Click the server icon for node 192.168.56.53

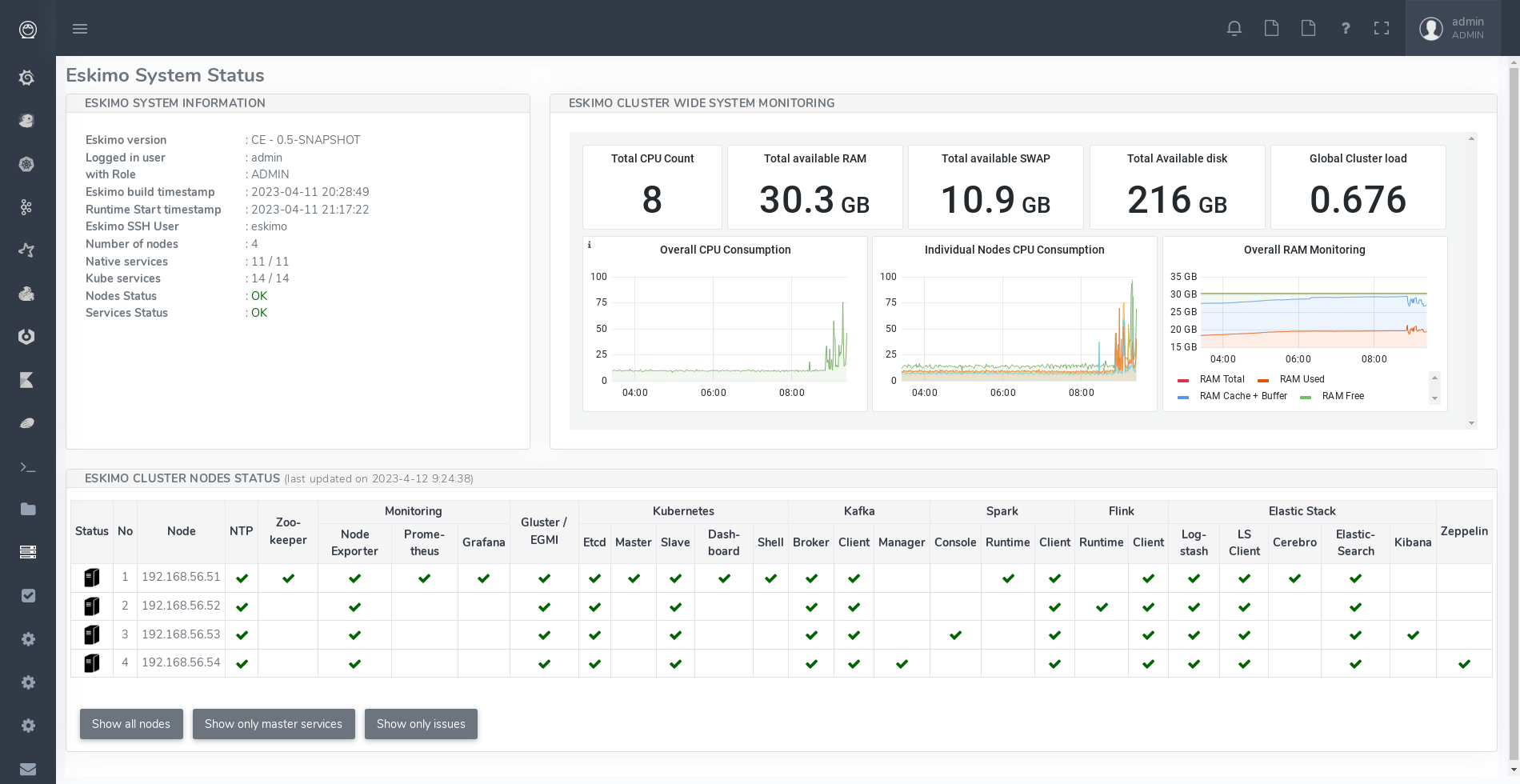tap(92, 634)
